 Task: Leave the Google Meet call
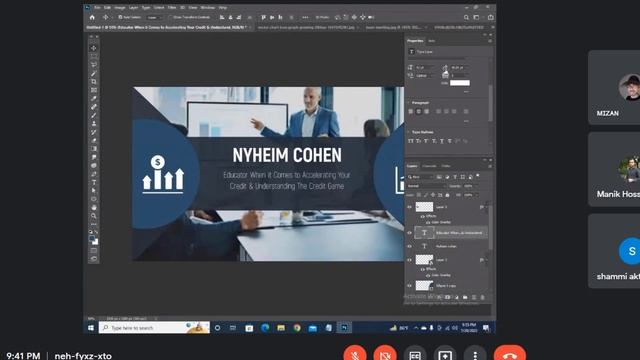coord(509,356)
